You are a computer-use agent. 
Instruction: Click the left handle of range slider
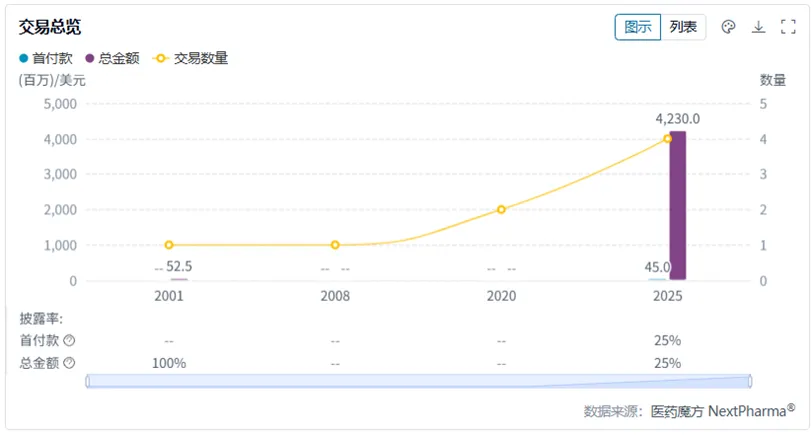[x=87, y=381]
